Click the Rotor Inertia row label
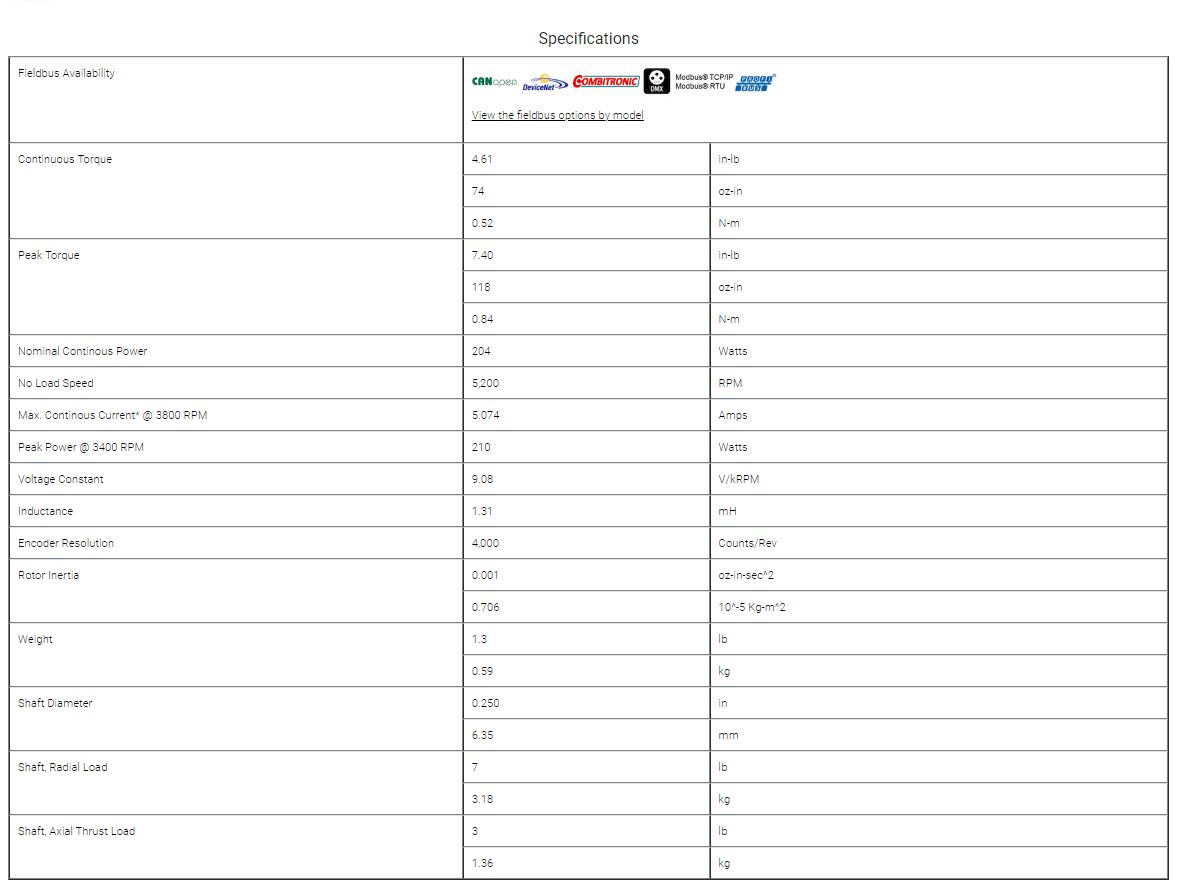Image resolution: width=1186 pixels, height=886 pixels. 48,575
